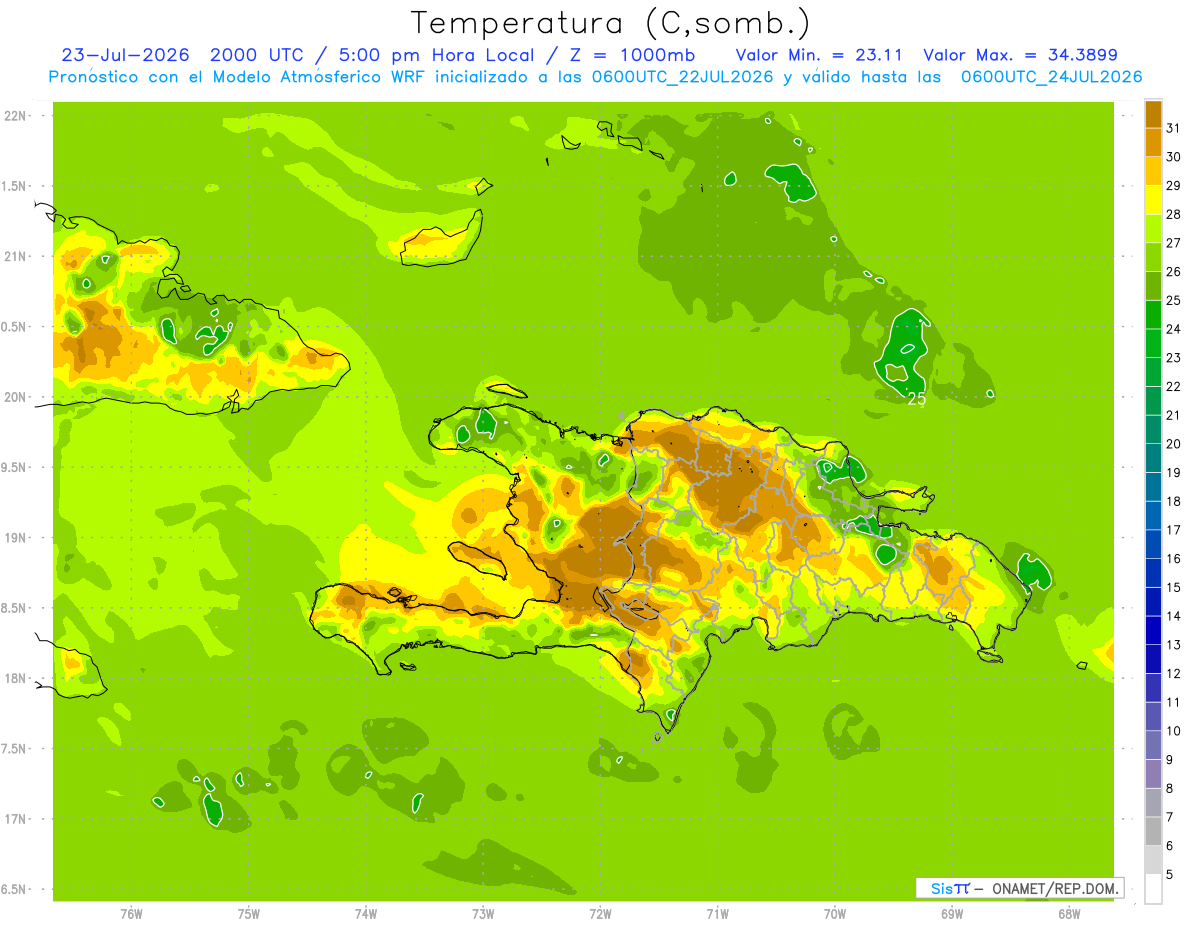The image size is (1200, 927).
Task: Click the legend value label '13'
Action: [1174, 645]
